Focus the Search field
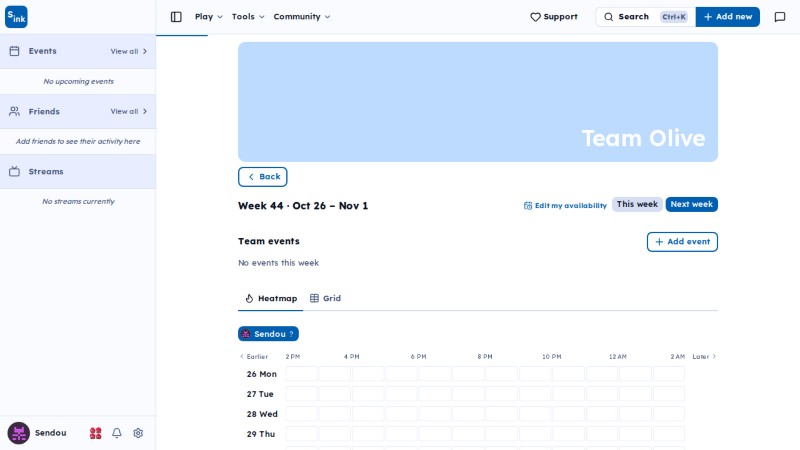The height and width of the screenshot is (450, 800). [645, 17]
